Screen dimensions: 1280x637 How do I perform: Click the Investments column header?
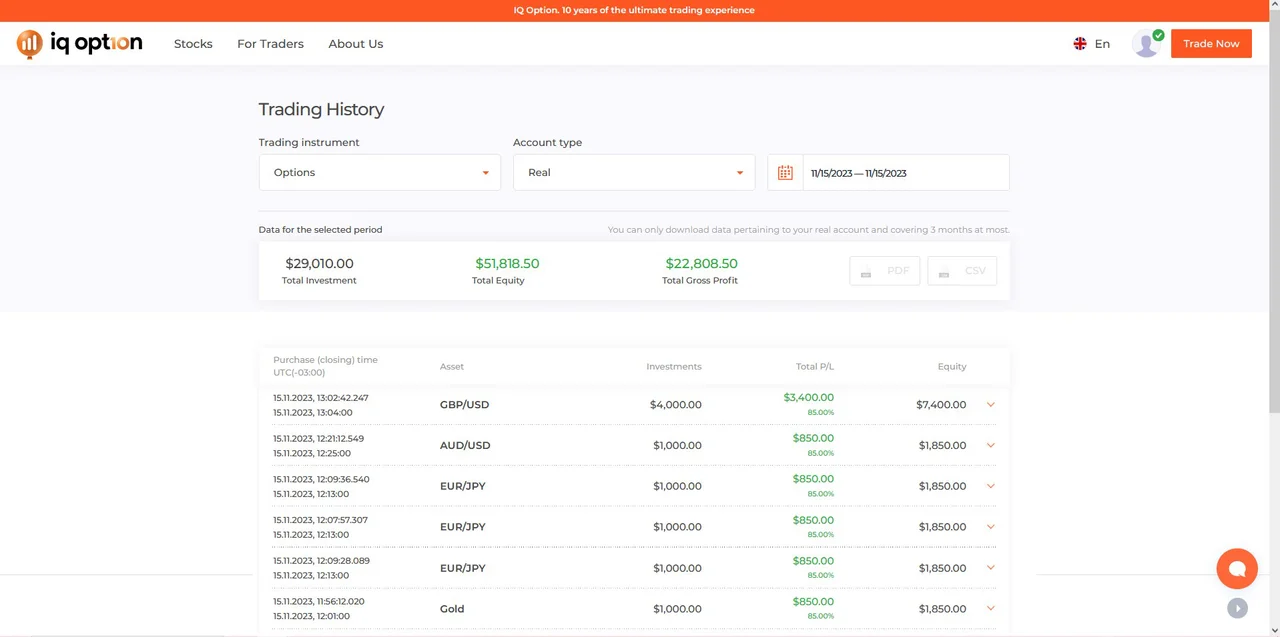[x=674, y=367]
